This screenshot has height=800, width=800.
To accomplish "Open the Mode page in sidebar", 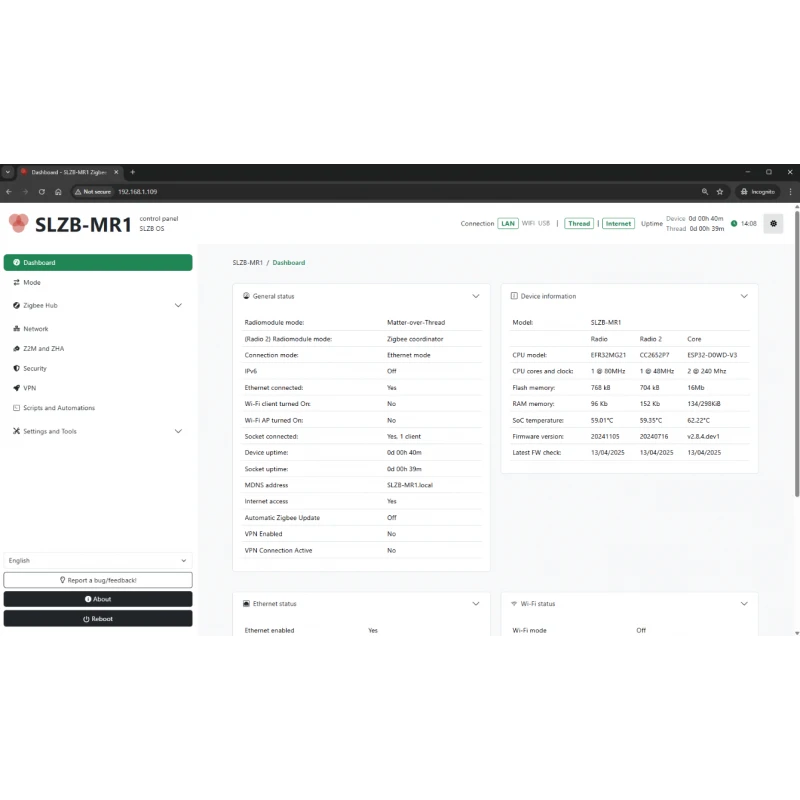I will coord(32,282).
